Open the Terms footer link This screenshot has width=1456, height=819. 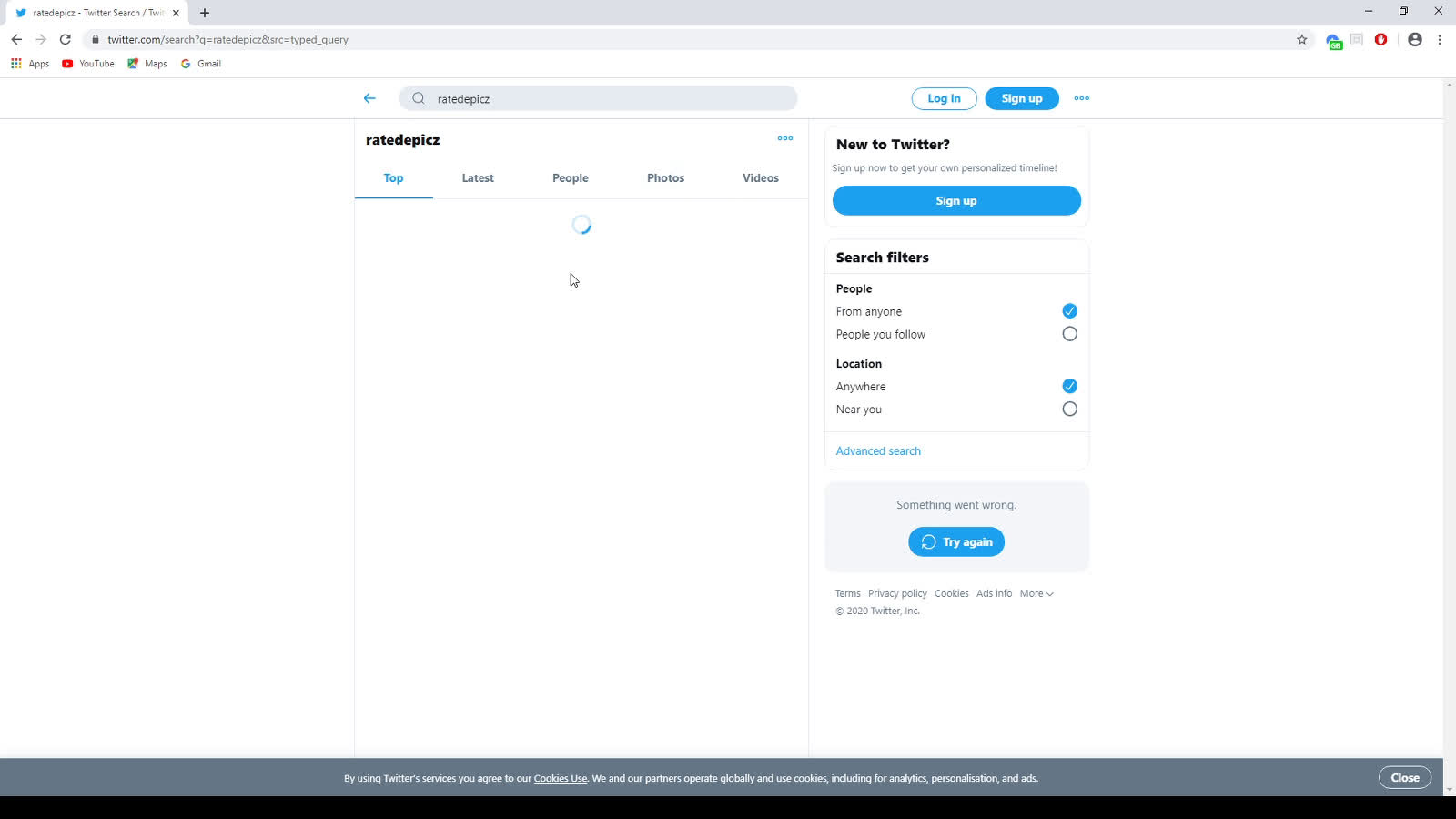(x=847, y=593)
